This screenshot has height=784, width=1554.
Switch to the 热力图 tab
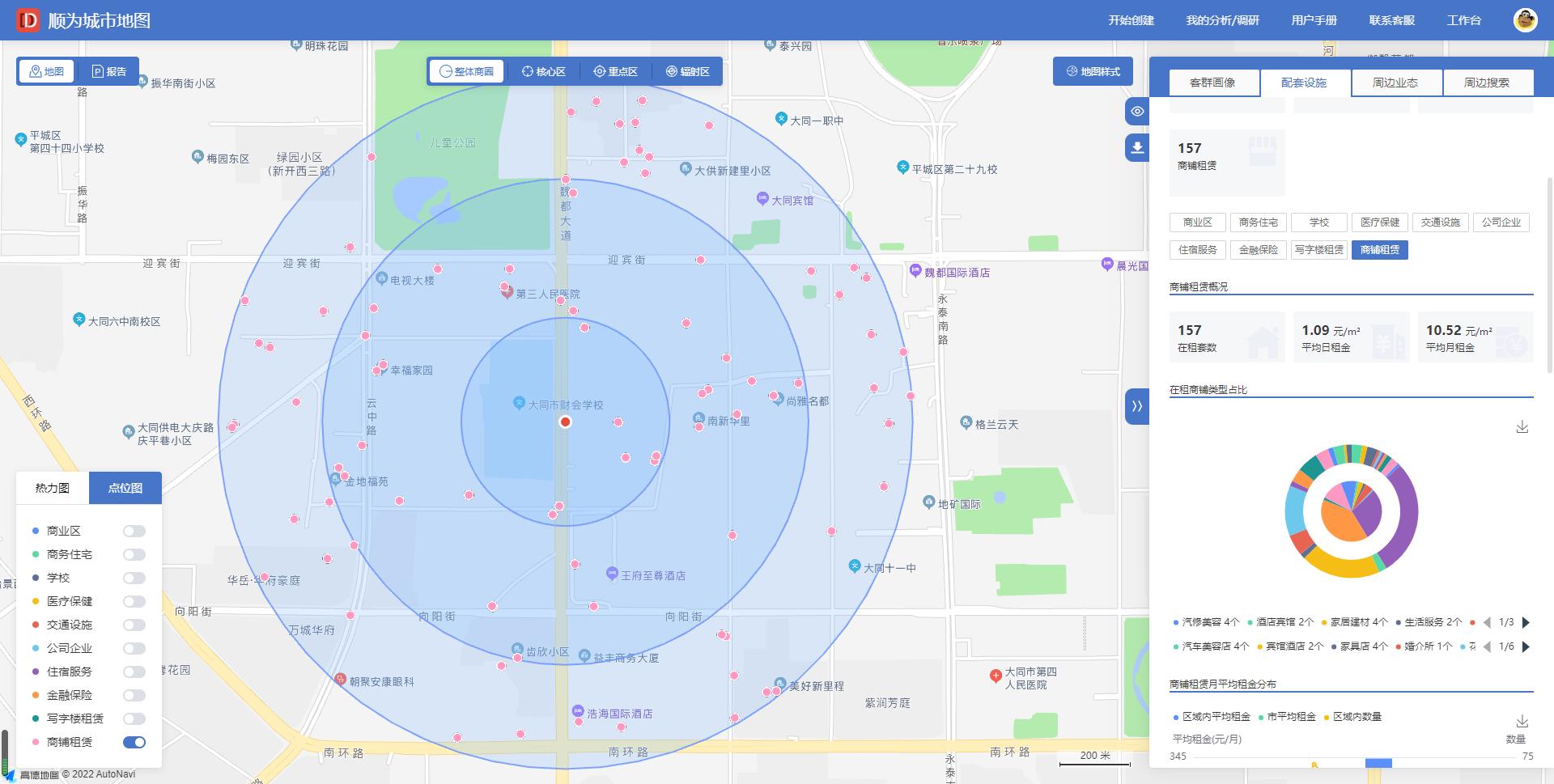click(x=50, y=488)
